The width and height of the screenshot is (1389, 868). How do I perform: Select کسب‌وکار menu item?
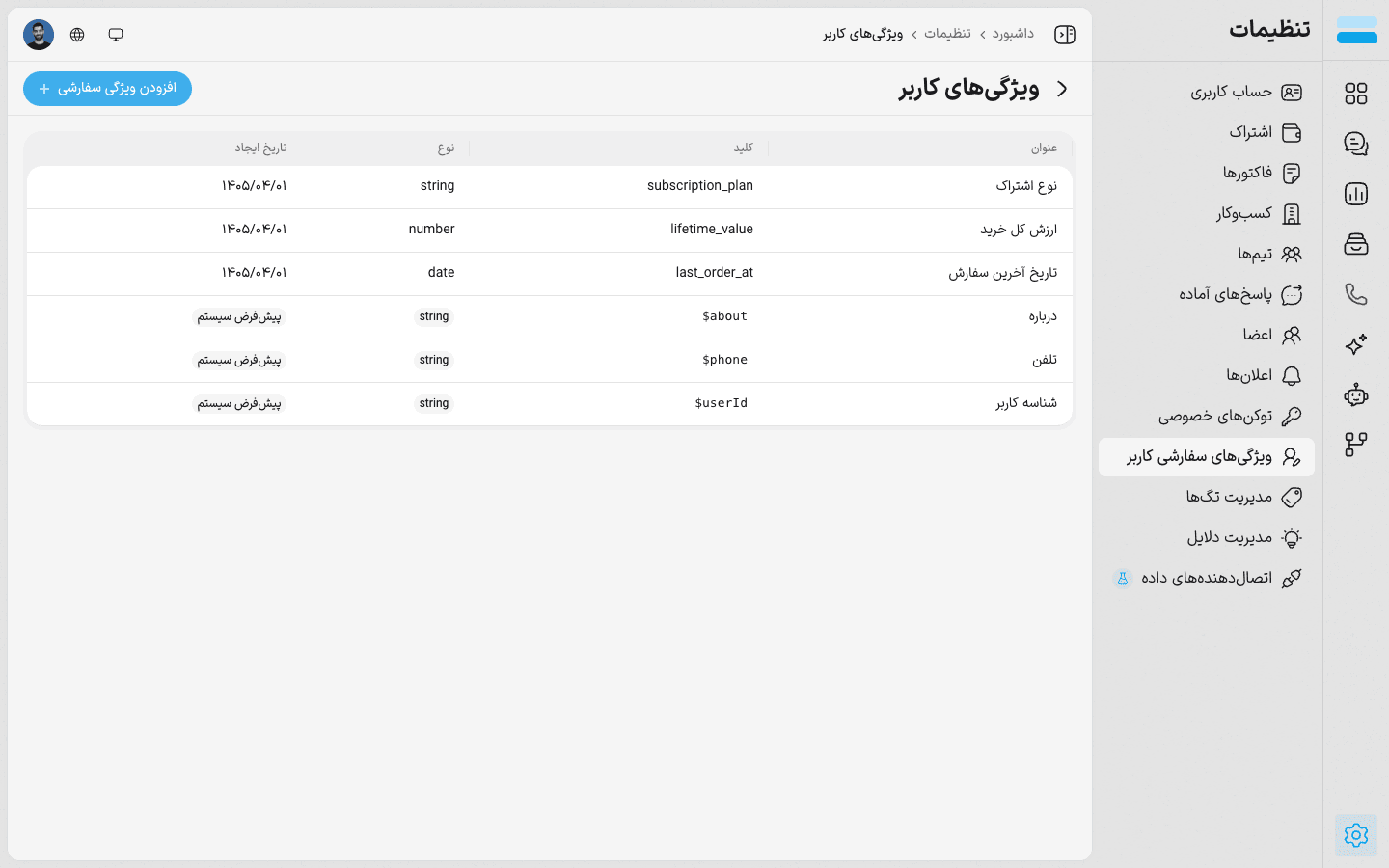pos(1207,213)
